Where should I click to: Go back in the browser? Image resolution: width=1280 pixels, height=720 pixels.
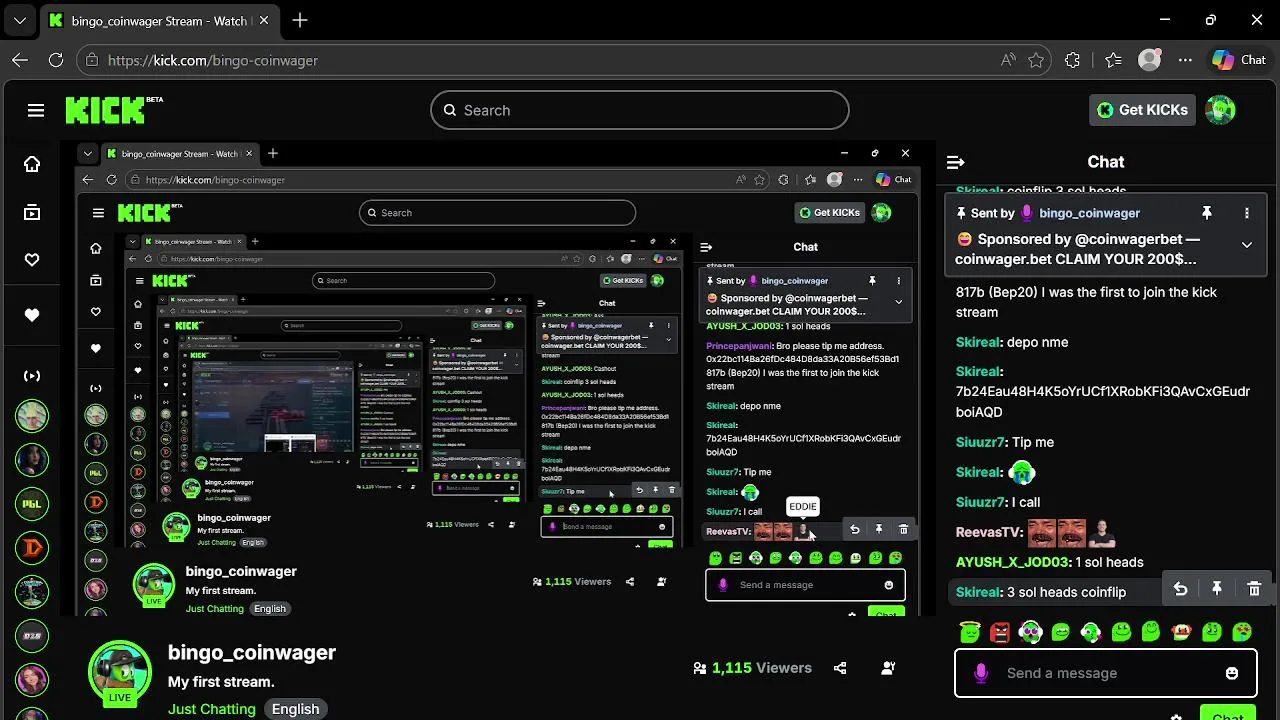[20, 60]
